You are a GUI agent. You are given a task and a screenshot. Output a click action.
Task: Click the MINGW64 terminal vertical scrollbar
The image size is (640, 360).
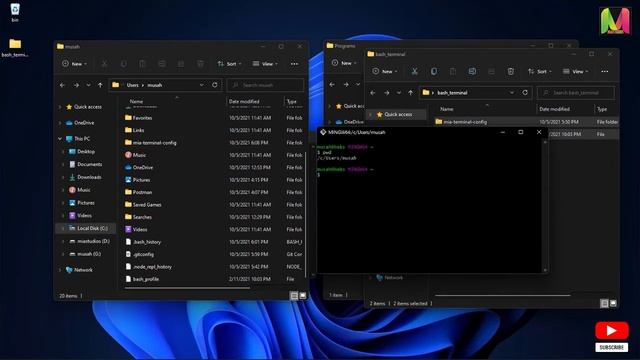[544, 205]
